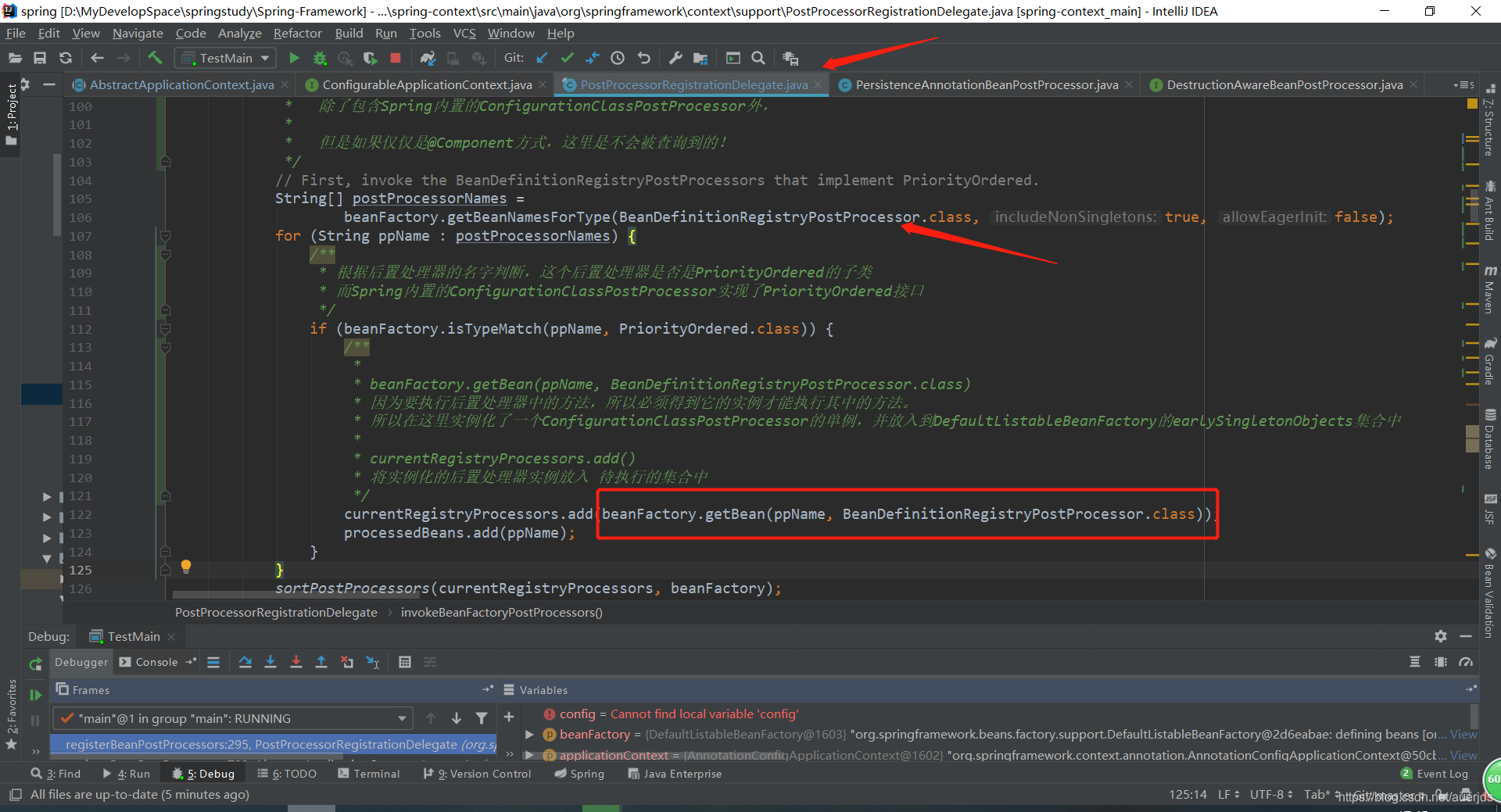
Task: Toggle the Database side panel
Action: [1490, 439]
